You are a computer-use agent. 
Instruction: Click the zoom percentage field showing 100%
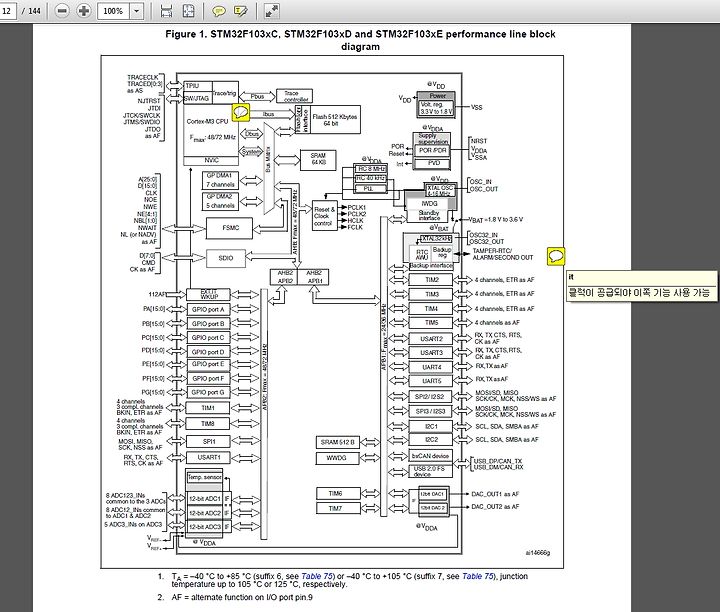click(113, 11)
